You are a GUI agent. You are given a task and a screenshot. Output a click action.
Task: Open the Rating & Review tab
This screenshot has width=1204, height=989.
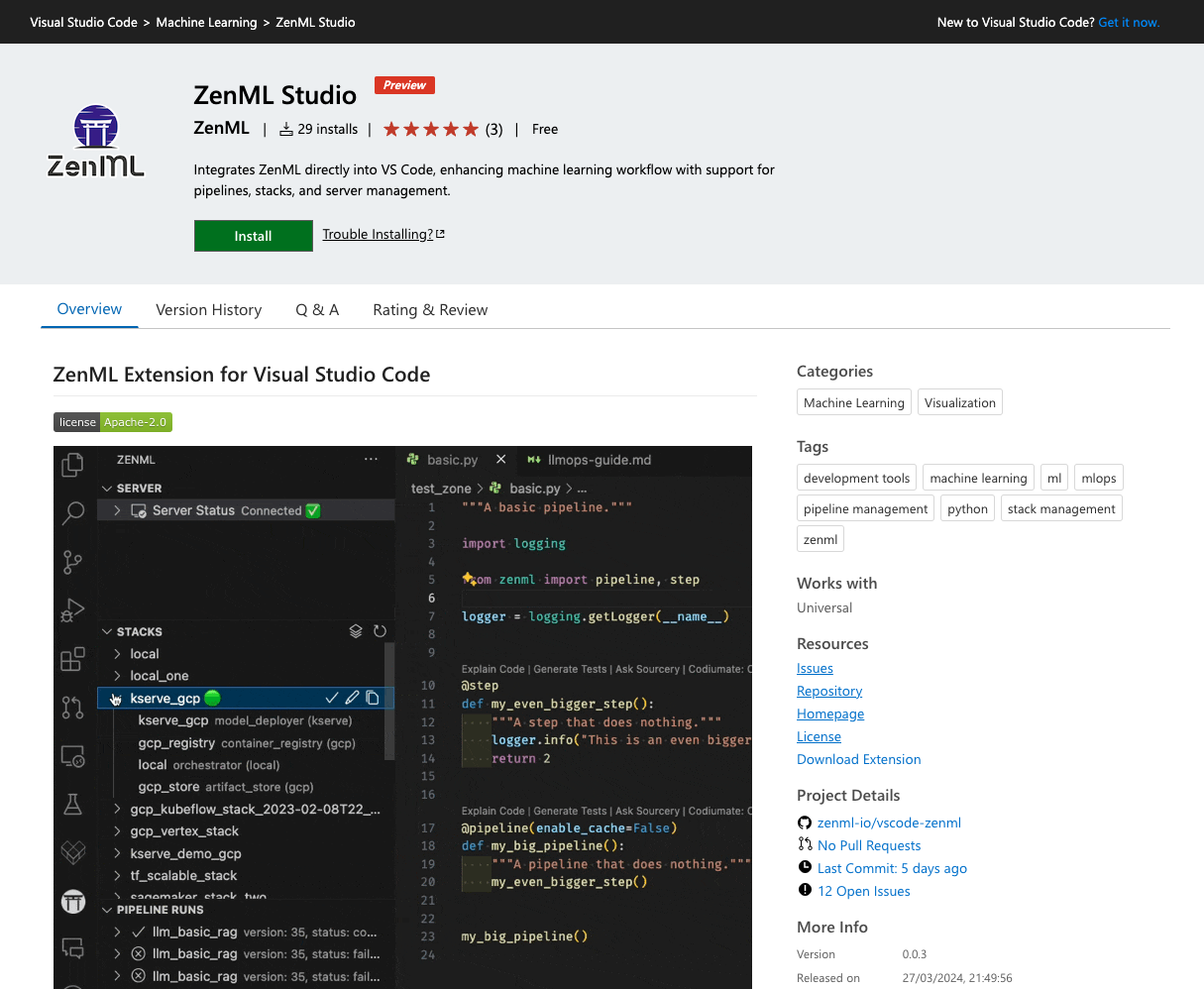pos(430,310)
